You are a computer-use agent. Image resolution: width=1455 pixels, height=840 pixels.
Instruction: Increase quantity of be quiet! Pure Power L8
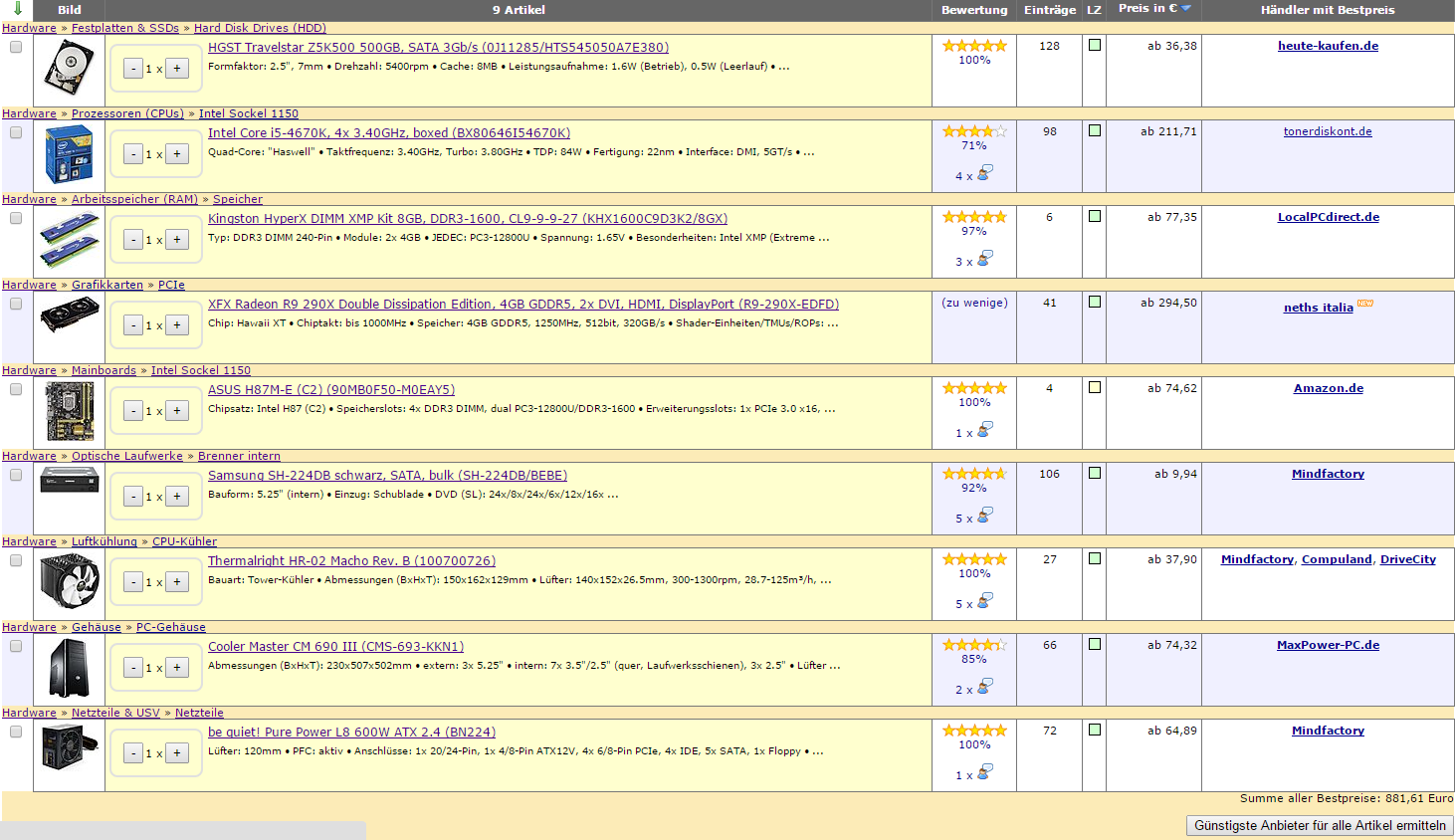[x=177, y=753]
